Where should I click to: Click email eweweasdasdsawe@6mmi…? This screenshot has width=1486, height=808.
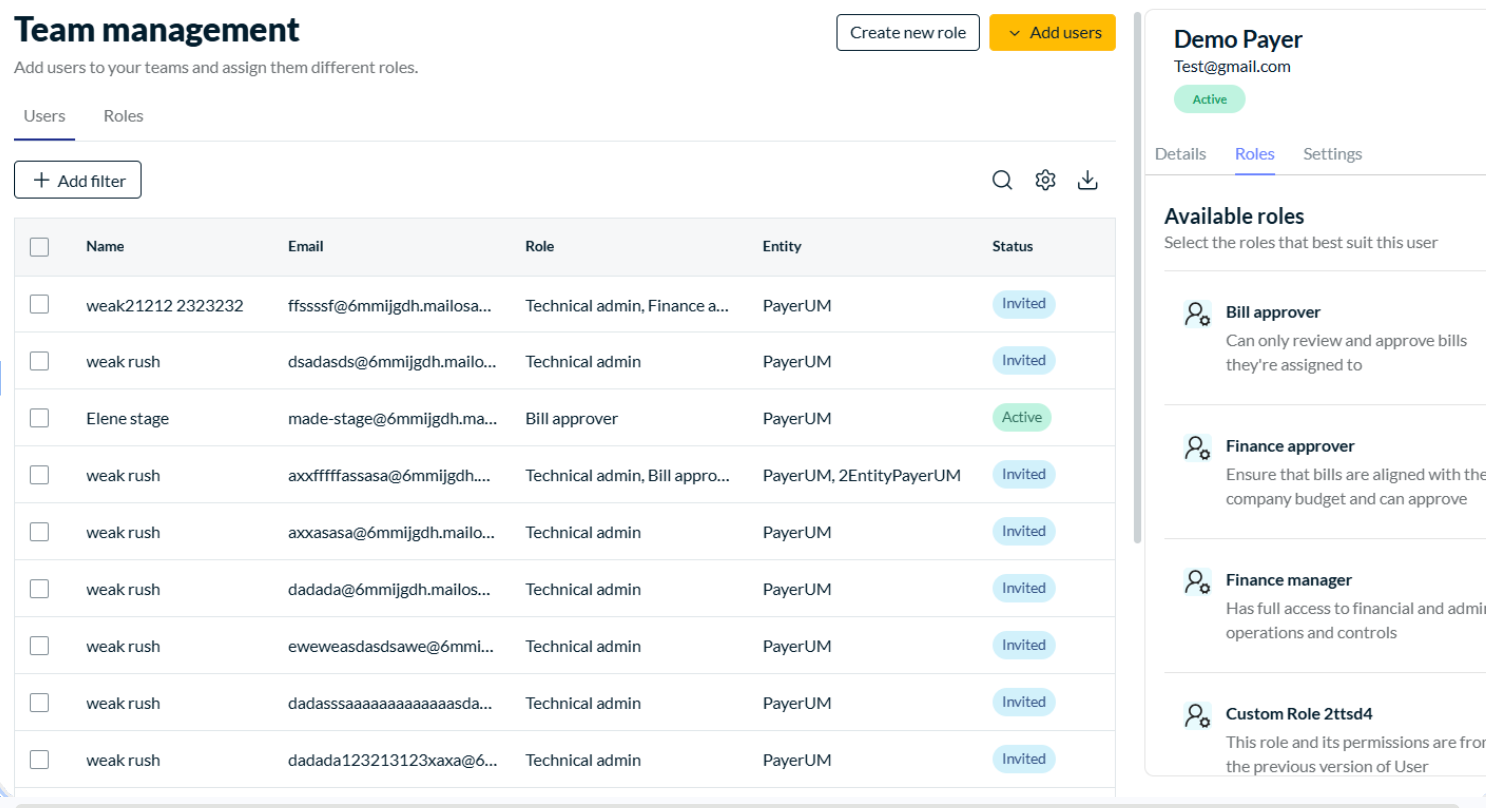pyautogui.click(x=391, y=647)
